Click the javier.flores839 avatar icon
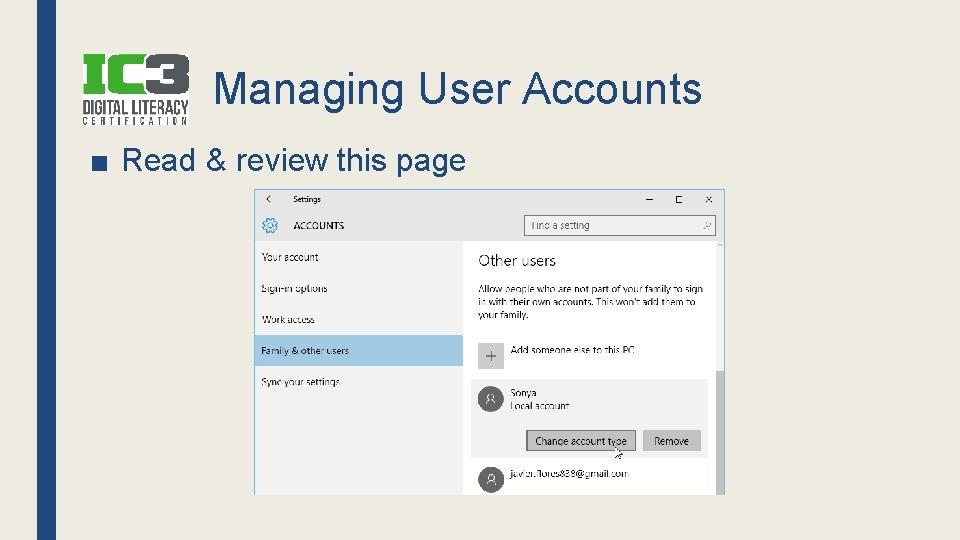960x540 pixels. coord(490,479)
